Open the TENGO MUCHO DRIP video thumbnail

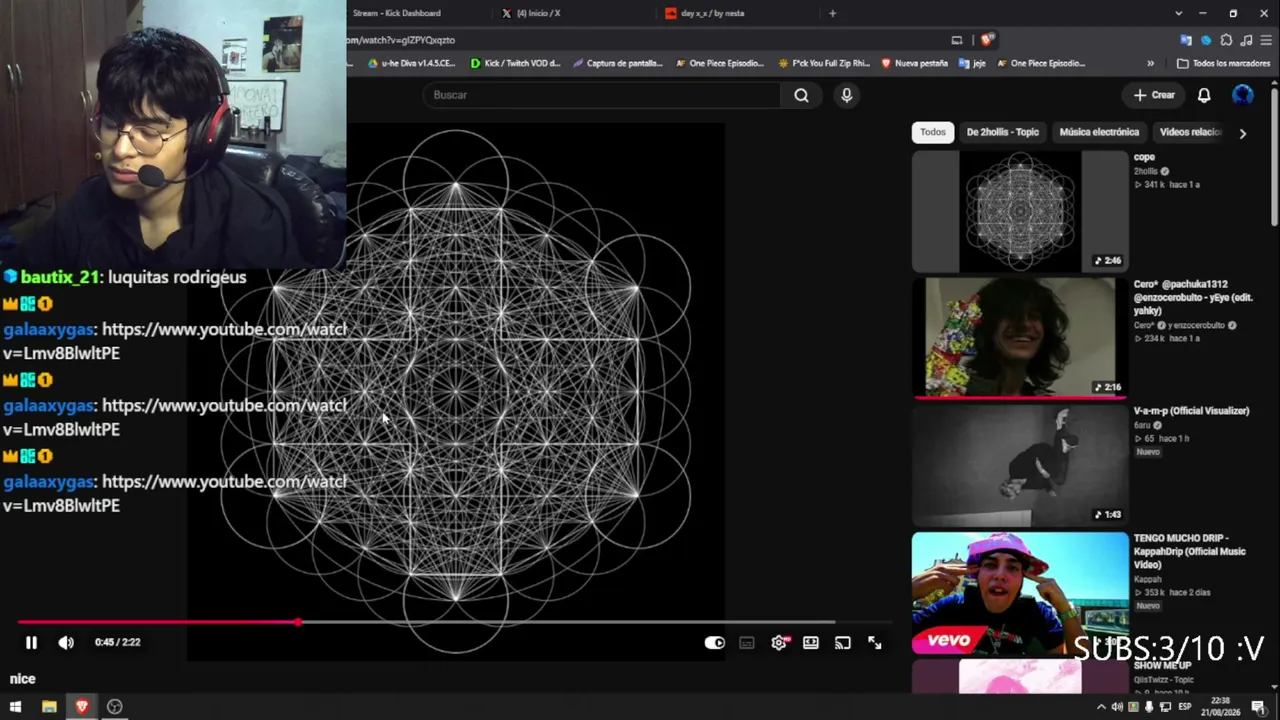(1020, 593)
